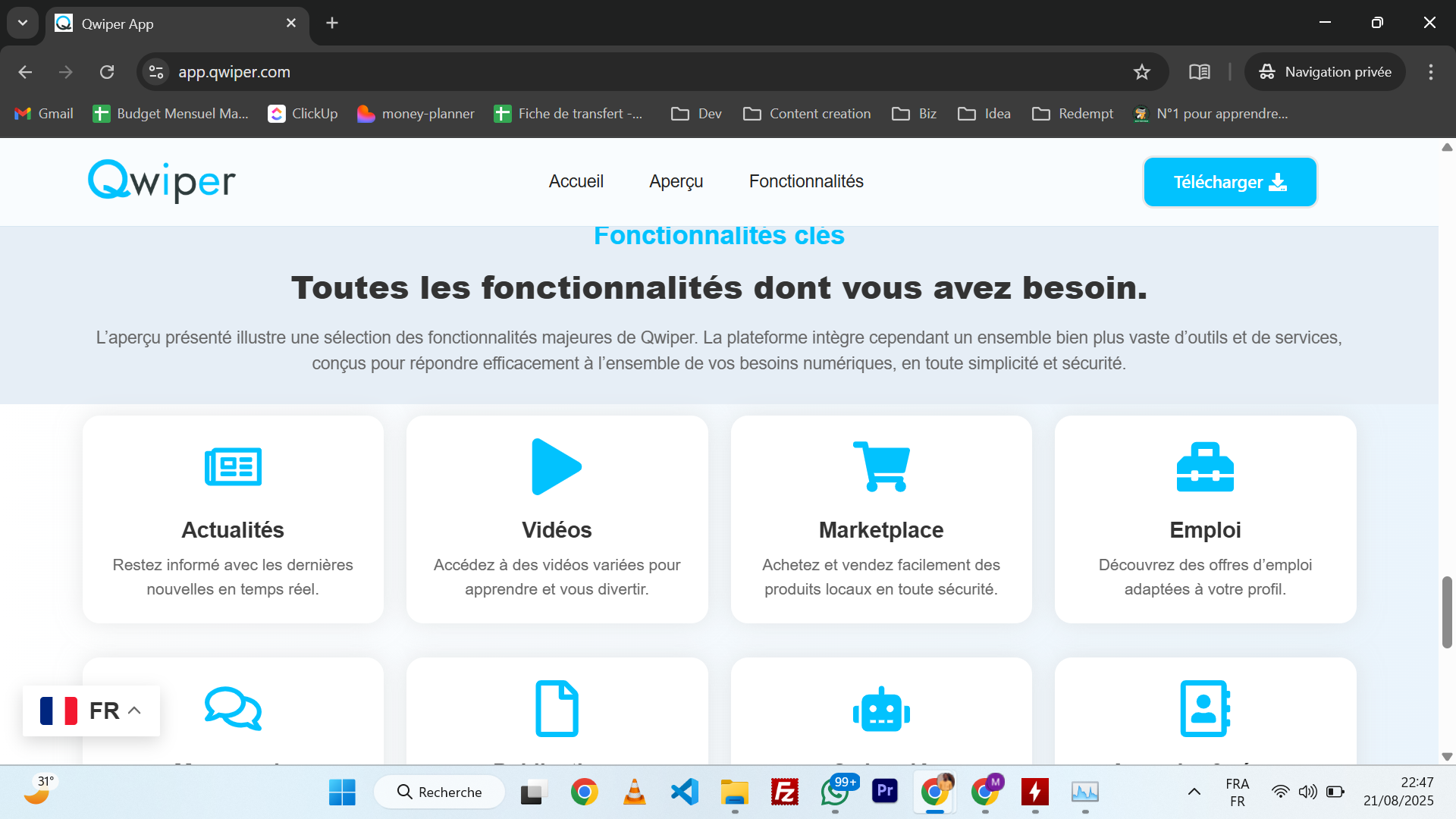Bookmark this page with the star icon
1456x819 pixels.
[1141, 72]
